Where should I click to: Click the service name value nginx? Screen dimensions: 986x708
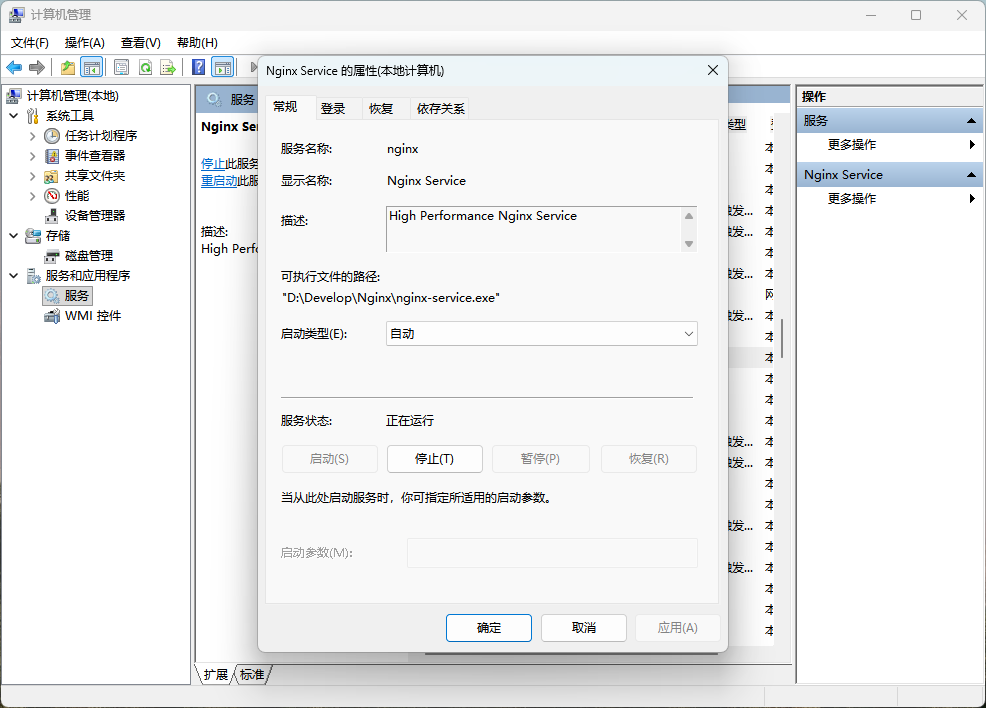point(402,149)
